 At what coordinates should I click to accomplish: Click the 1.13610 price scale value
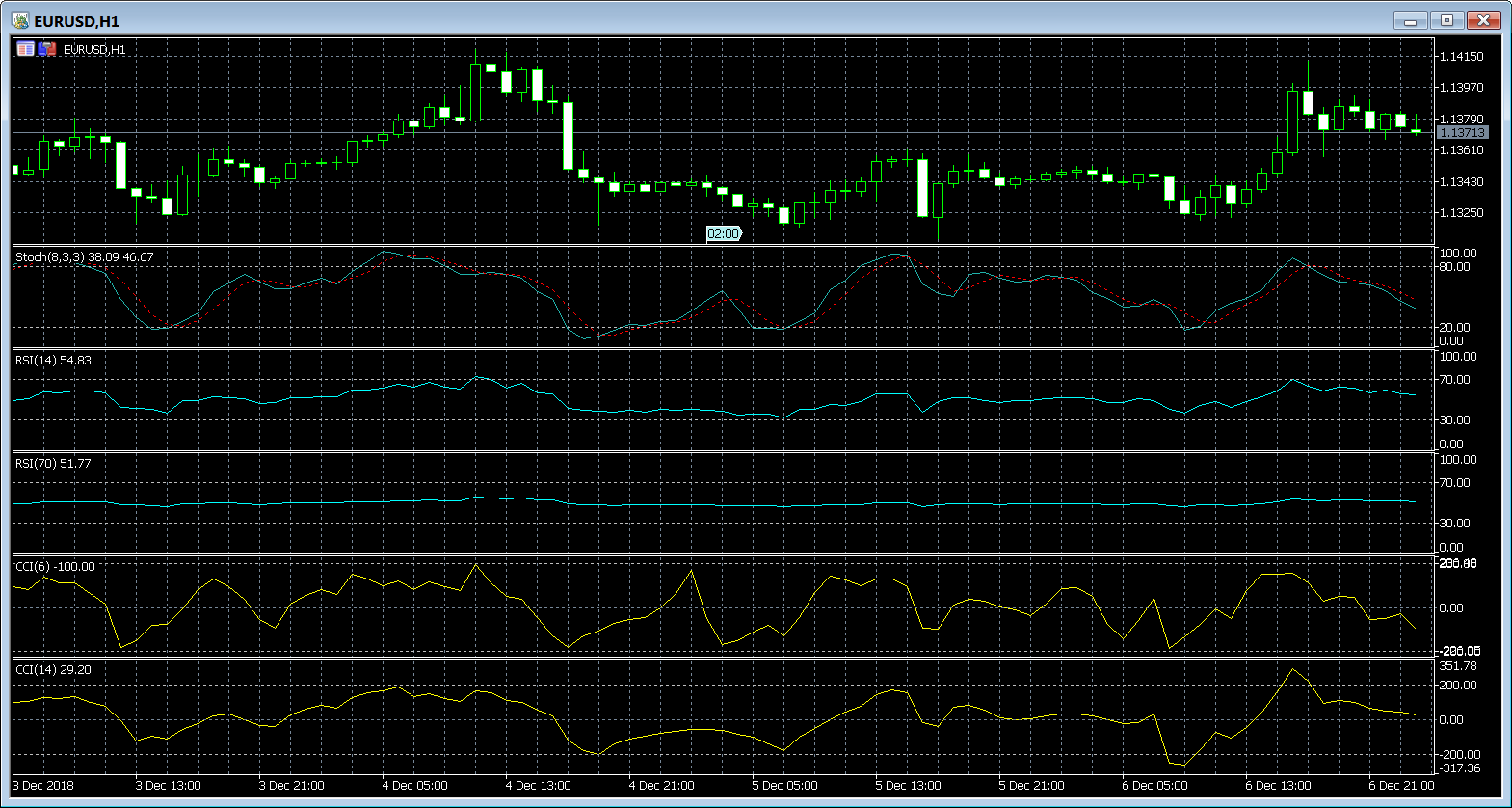click(x=1461, y=150)
